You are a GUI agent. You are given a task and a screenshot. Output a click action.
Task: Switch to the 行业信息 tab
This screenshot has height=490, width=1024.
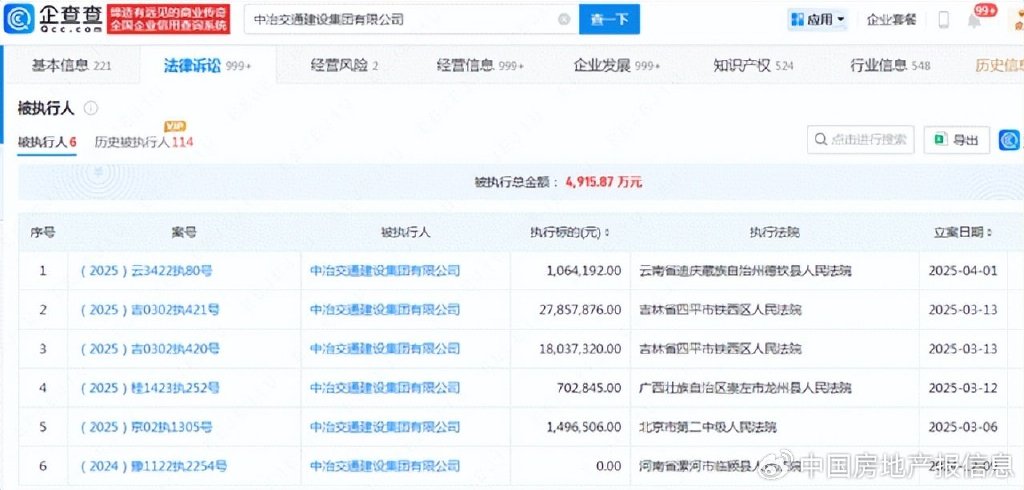[x=890, y=65]
